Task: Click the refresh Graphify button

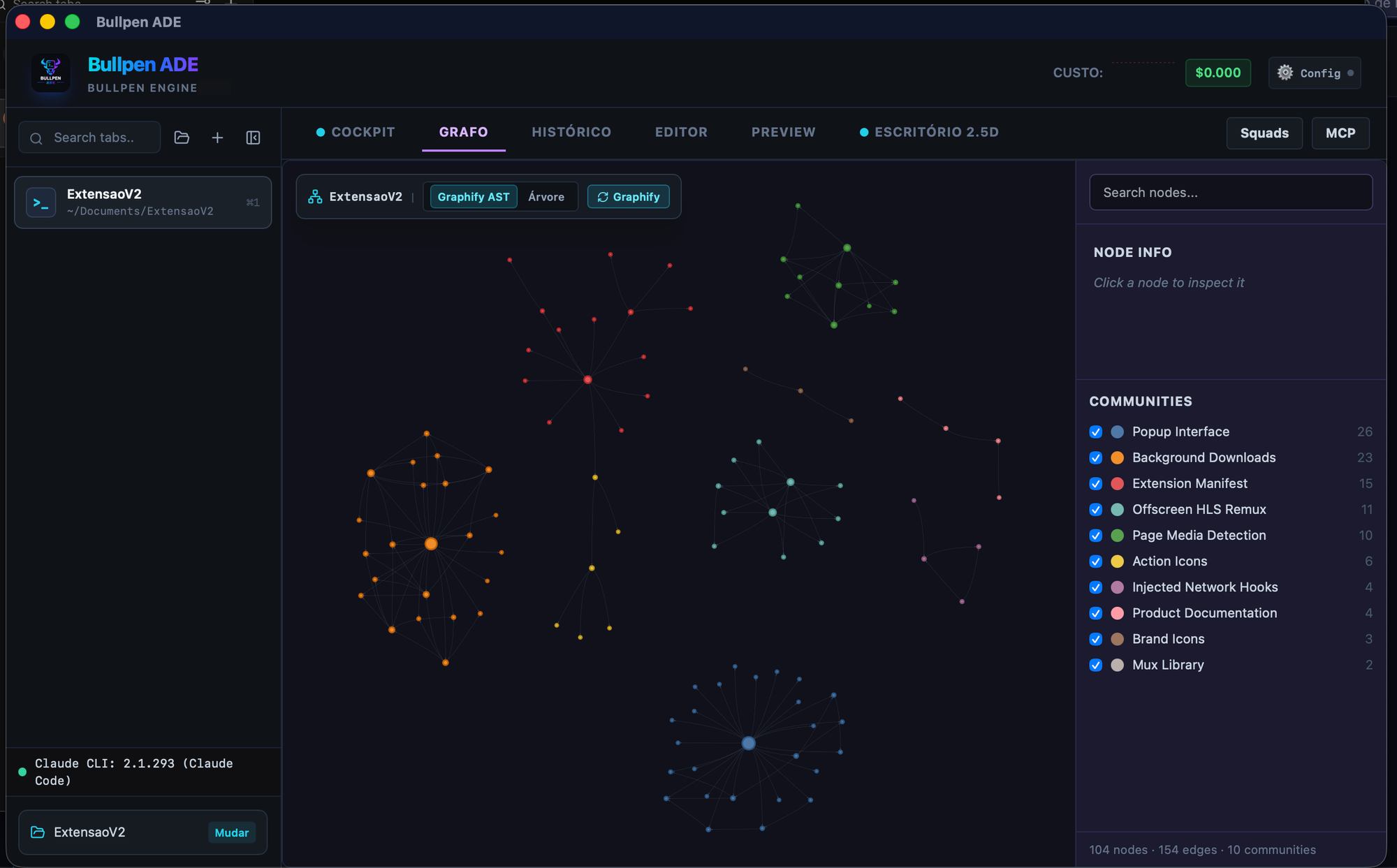Action: coord(628,196)
